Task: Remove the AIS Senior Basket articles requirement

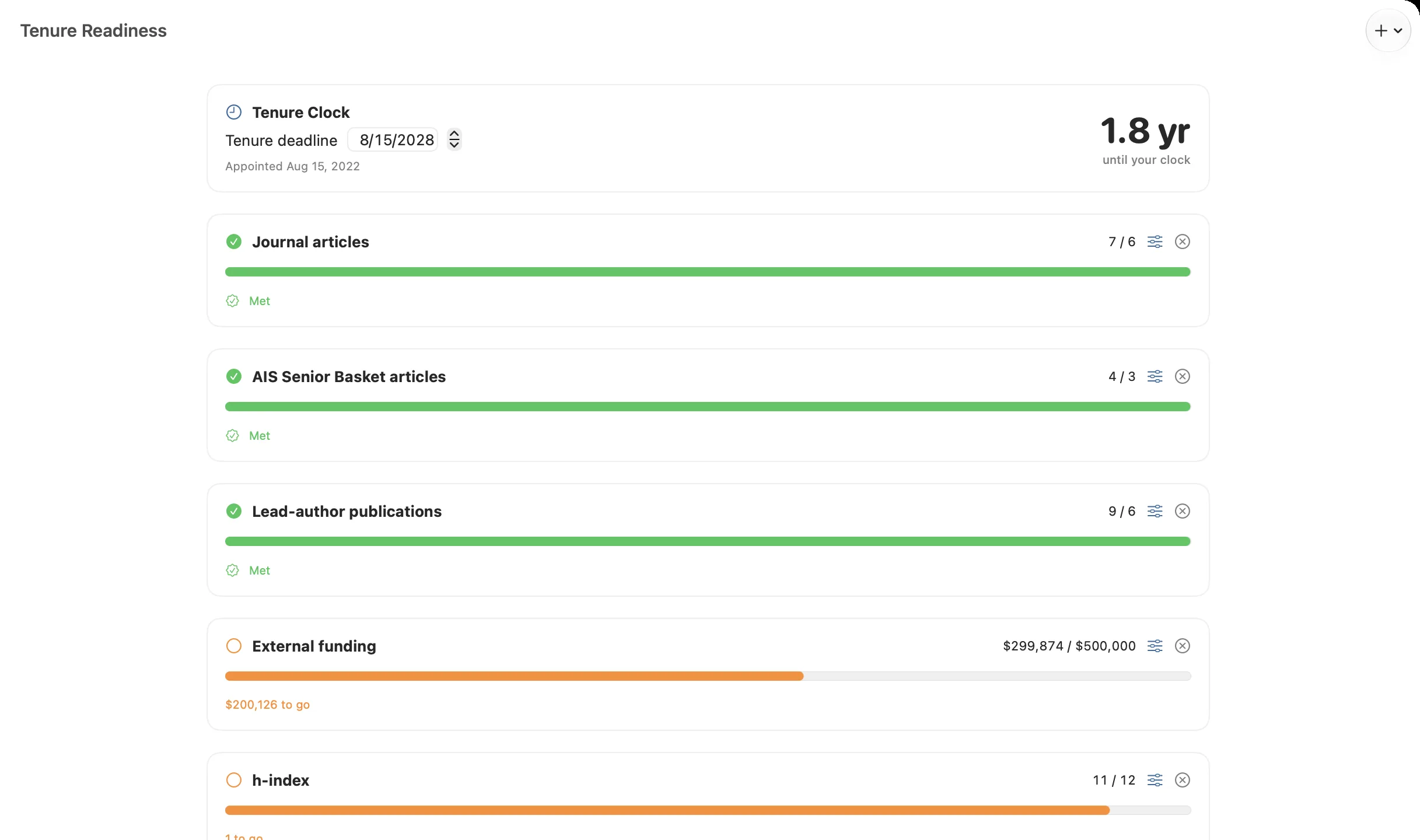Action: [x=1183, y=376]
